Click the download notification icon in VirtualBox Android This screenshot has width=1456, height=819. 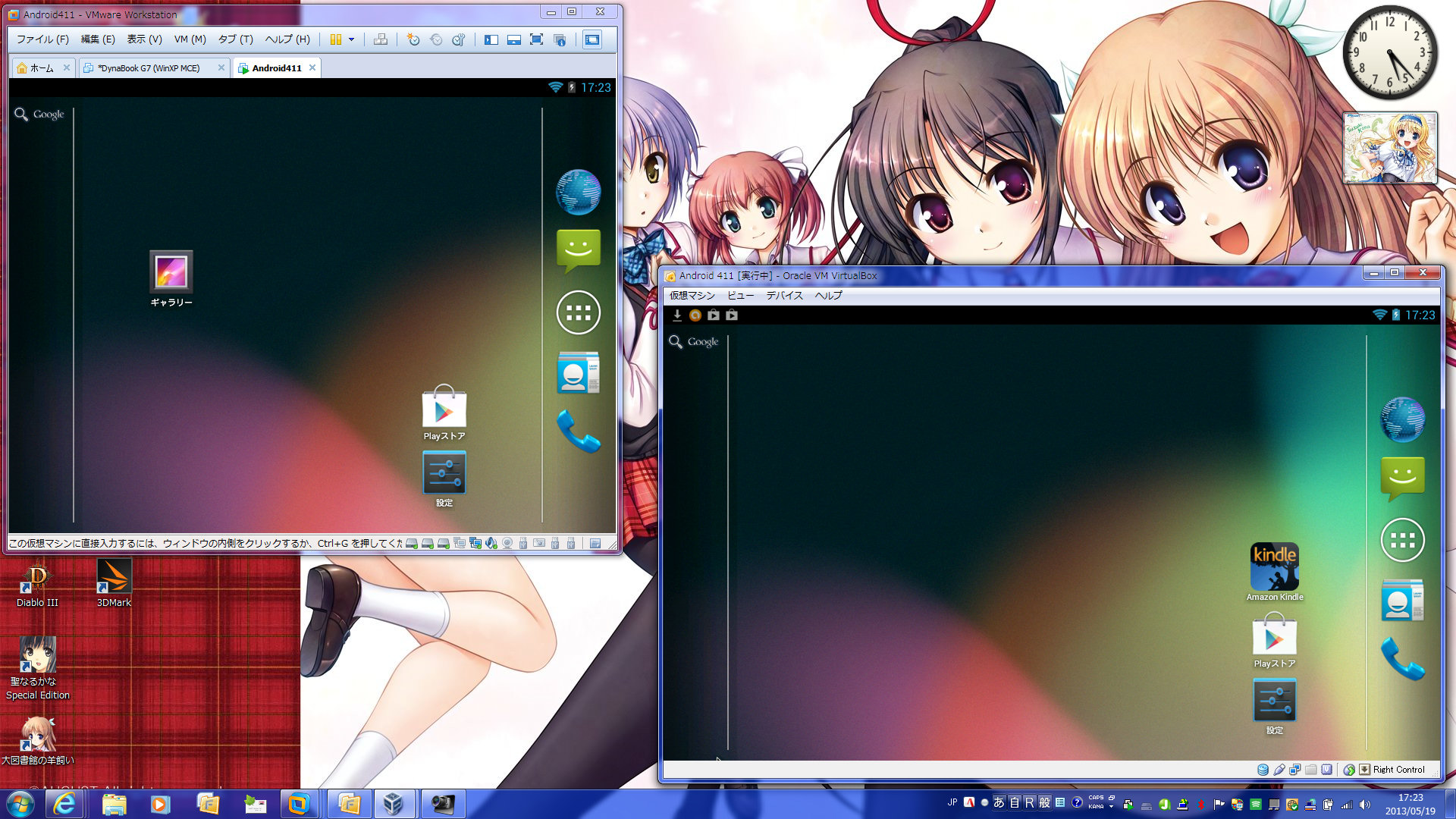pyautogui.click(x=677, y=315)
